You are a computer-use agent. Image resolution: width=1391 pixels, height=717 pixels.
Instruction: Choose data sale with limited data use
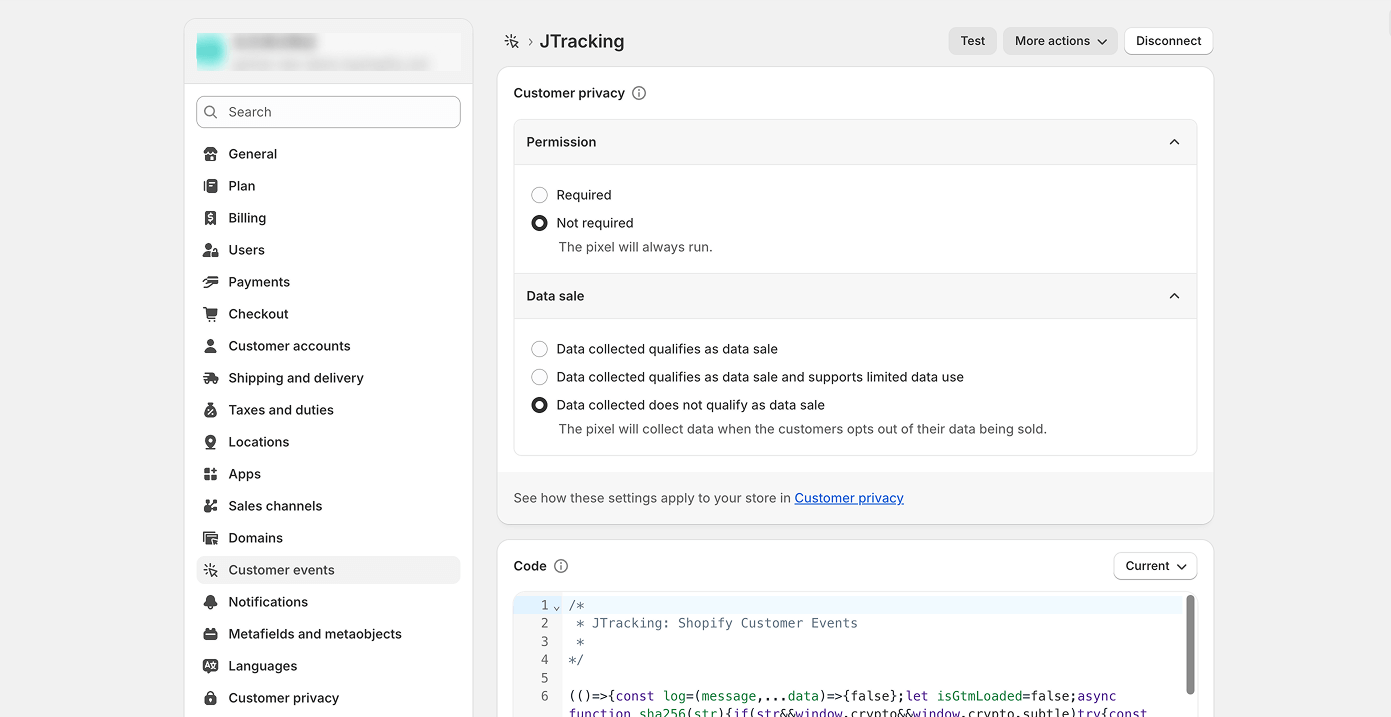(x=540, y=377)
